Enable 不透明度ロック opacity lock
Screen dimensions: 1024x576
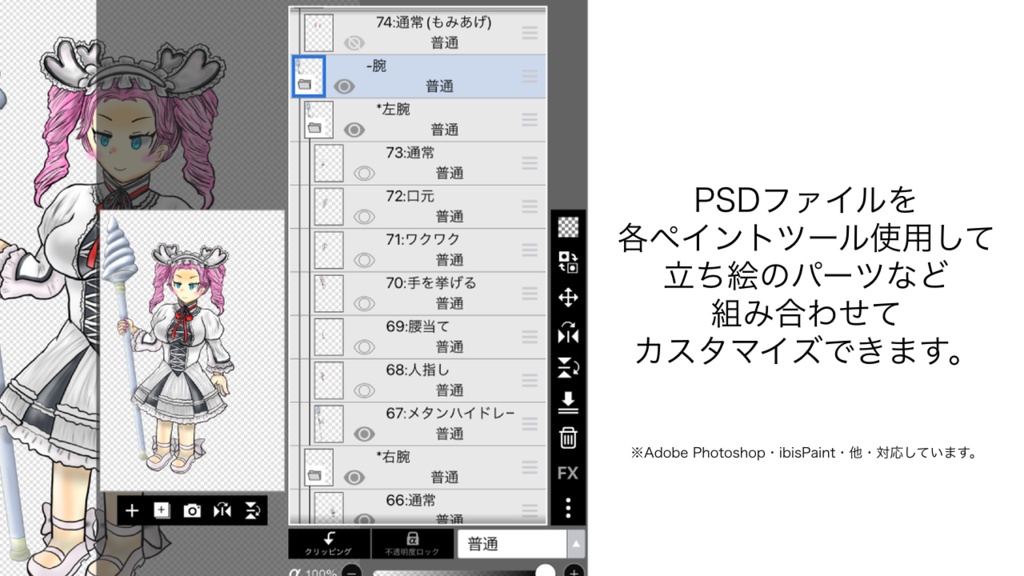pyautogui.click(x=411, y=543)
